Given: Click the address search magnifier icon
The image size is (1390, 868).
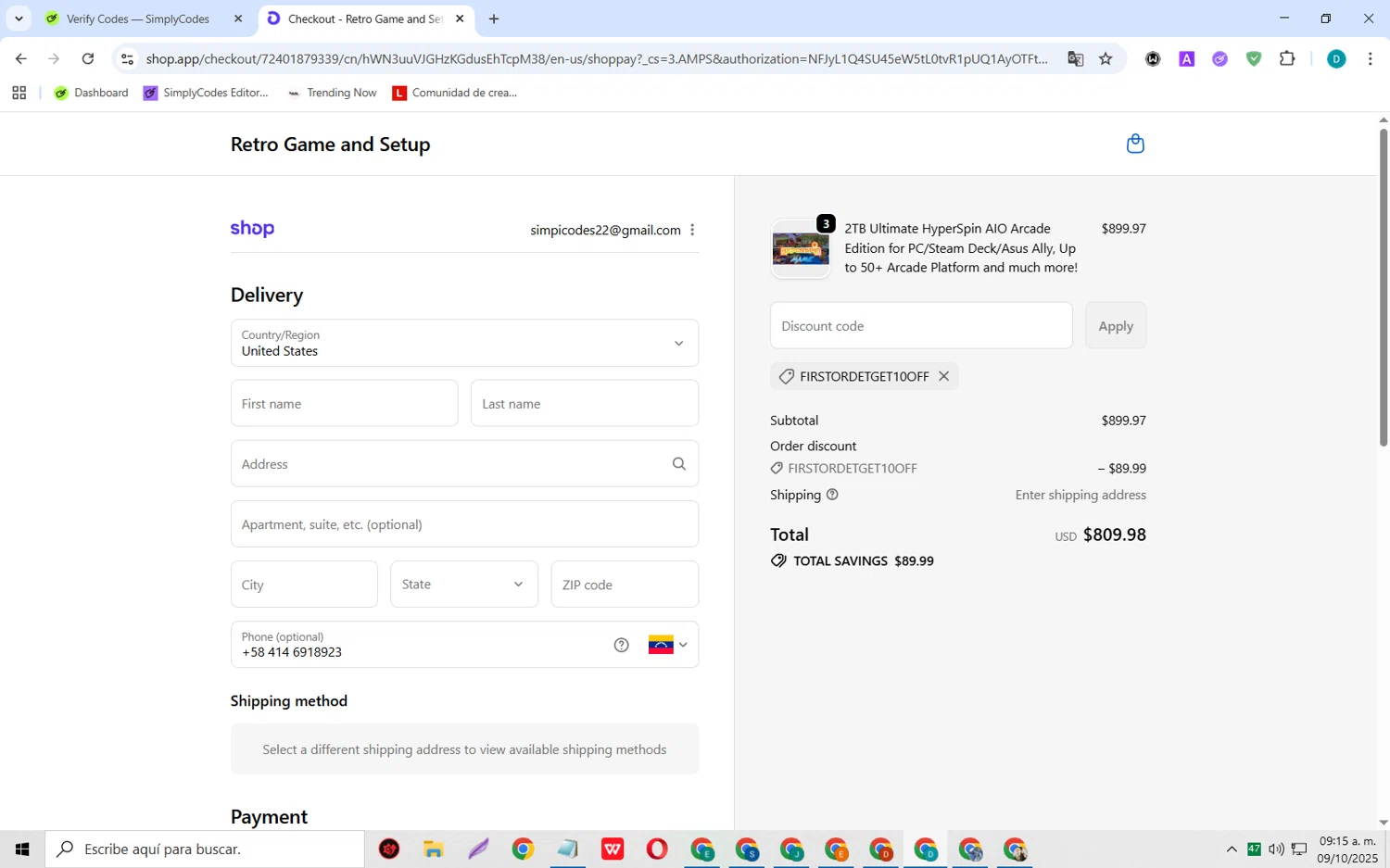Looking at the screenshot, I should (x=679, y=464).
